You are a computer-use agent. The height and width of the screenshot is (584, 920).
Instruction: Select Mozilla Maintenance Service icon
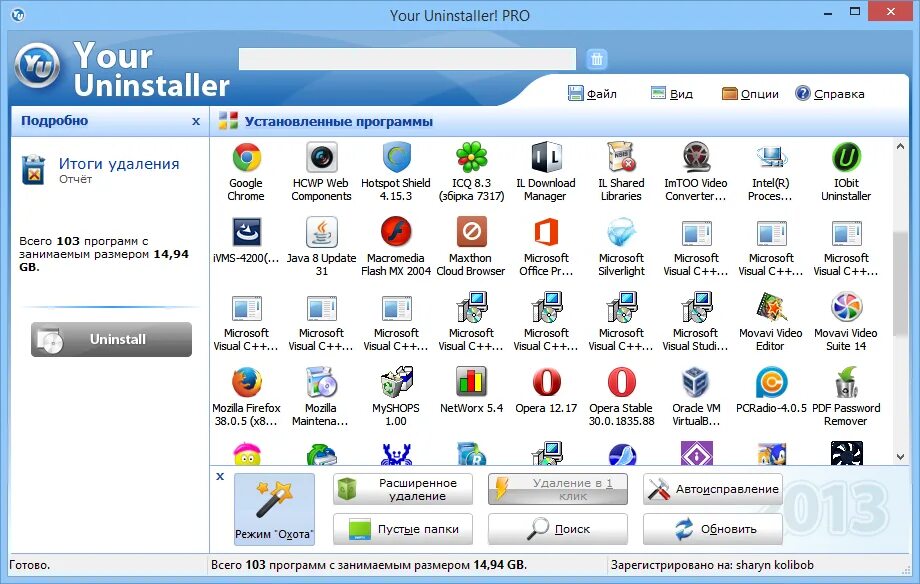(321, 383)
